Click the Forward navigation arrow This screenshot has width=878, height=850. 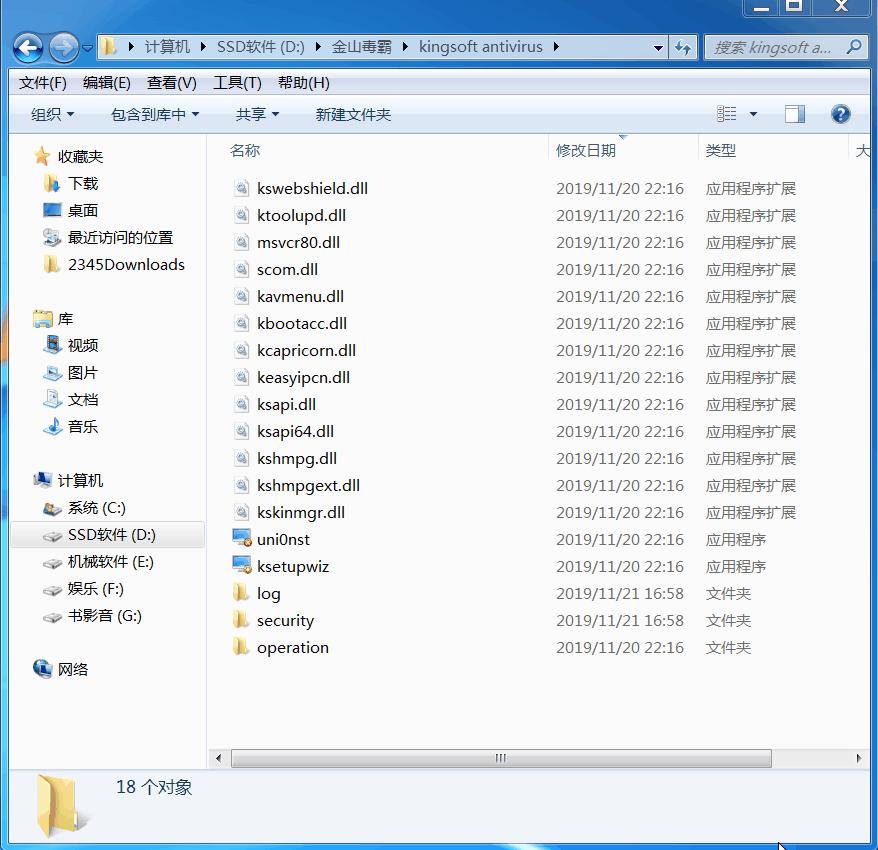pos(63,48)
